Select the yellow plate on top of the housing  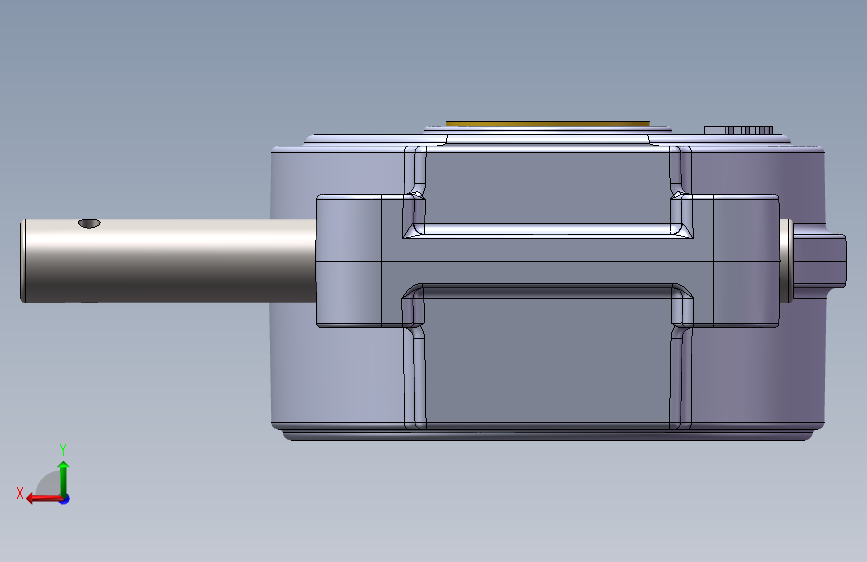547,124
